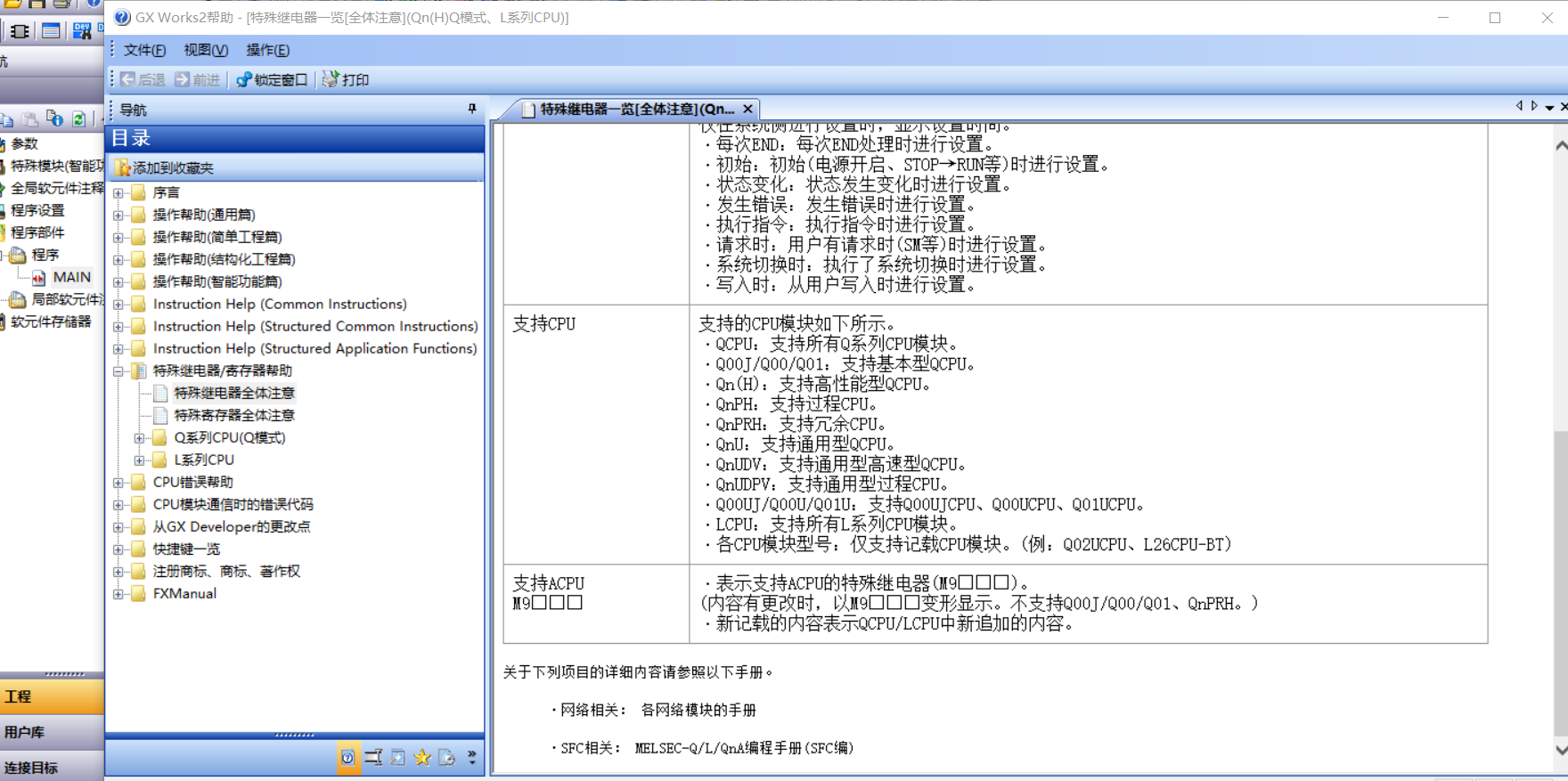Open the Search pane magnifier icon
This screenshot has height=781, width=1568.
click(398, 758)
